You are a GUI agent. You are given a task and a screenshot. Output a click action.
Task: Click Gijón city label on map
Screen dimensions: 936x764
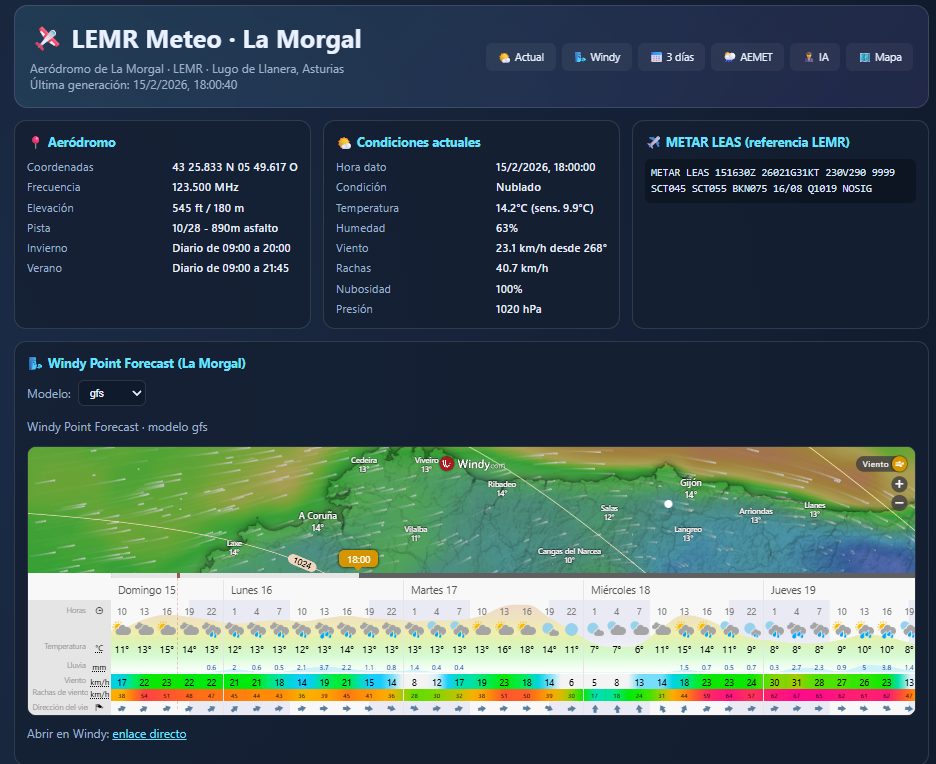(x=690, y=483)
